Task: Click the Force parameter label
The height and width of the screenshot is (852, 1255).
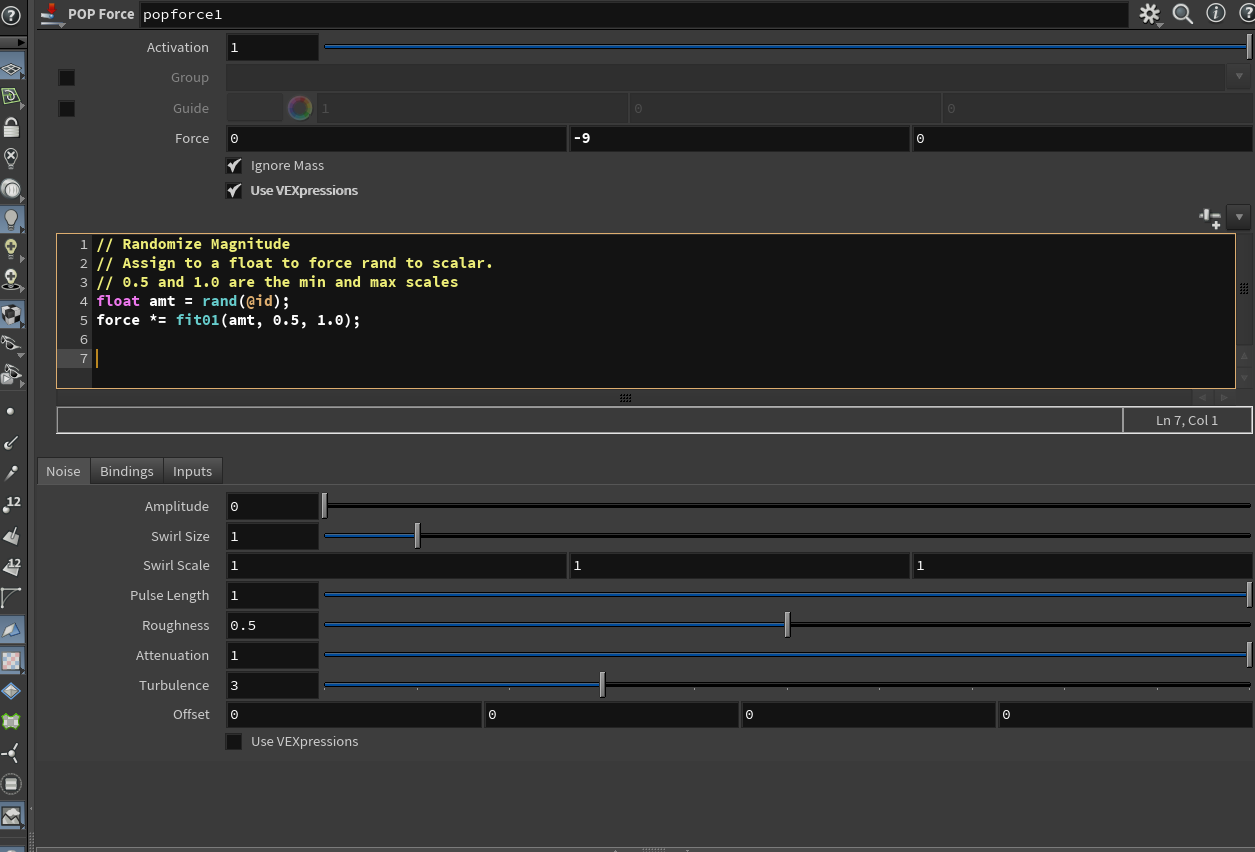Action: 192,138
